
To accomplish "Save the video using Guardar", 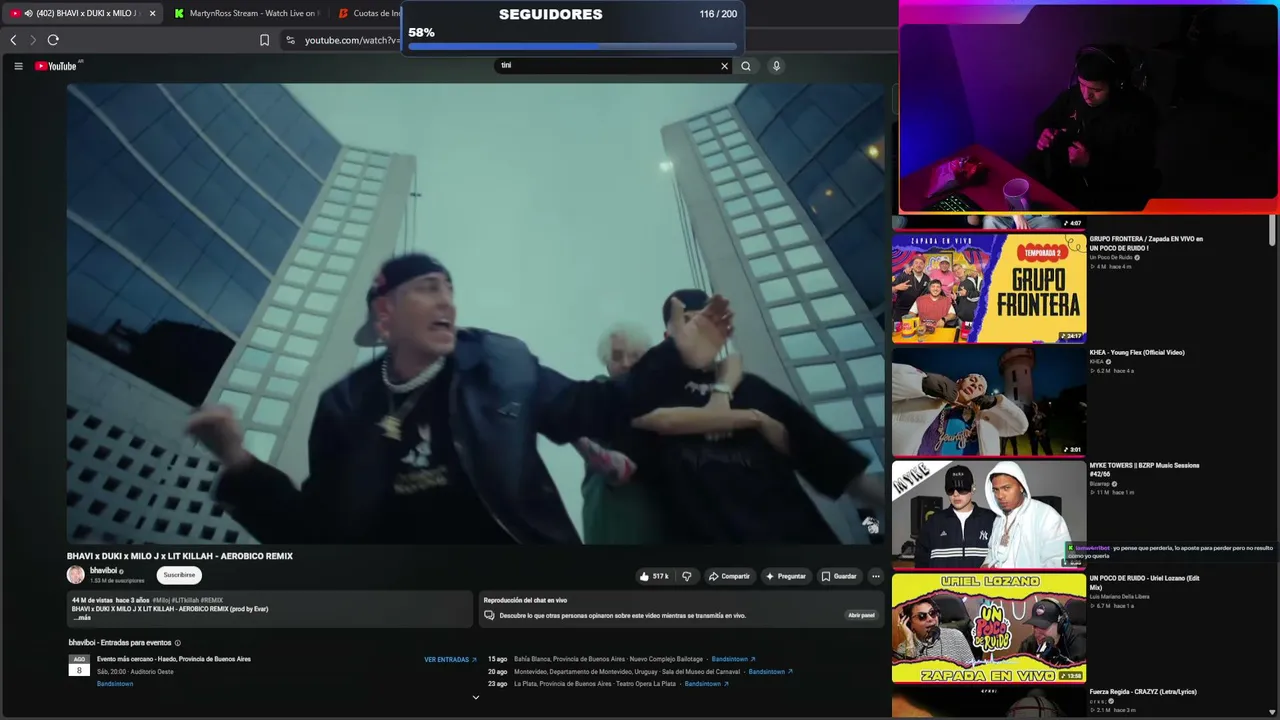I will coord(839,576).
